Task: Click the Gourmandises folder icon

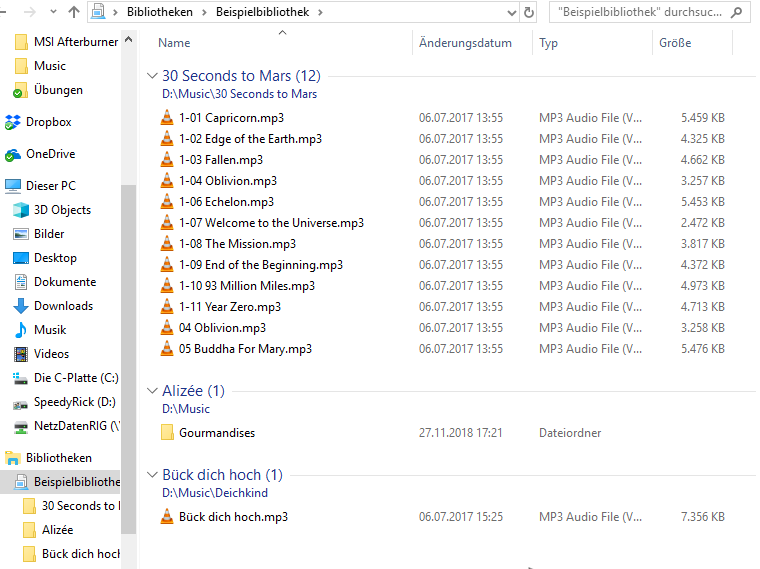Action: coord(167,432)
